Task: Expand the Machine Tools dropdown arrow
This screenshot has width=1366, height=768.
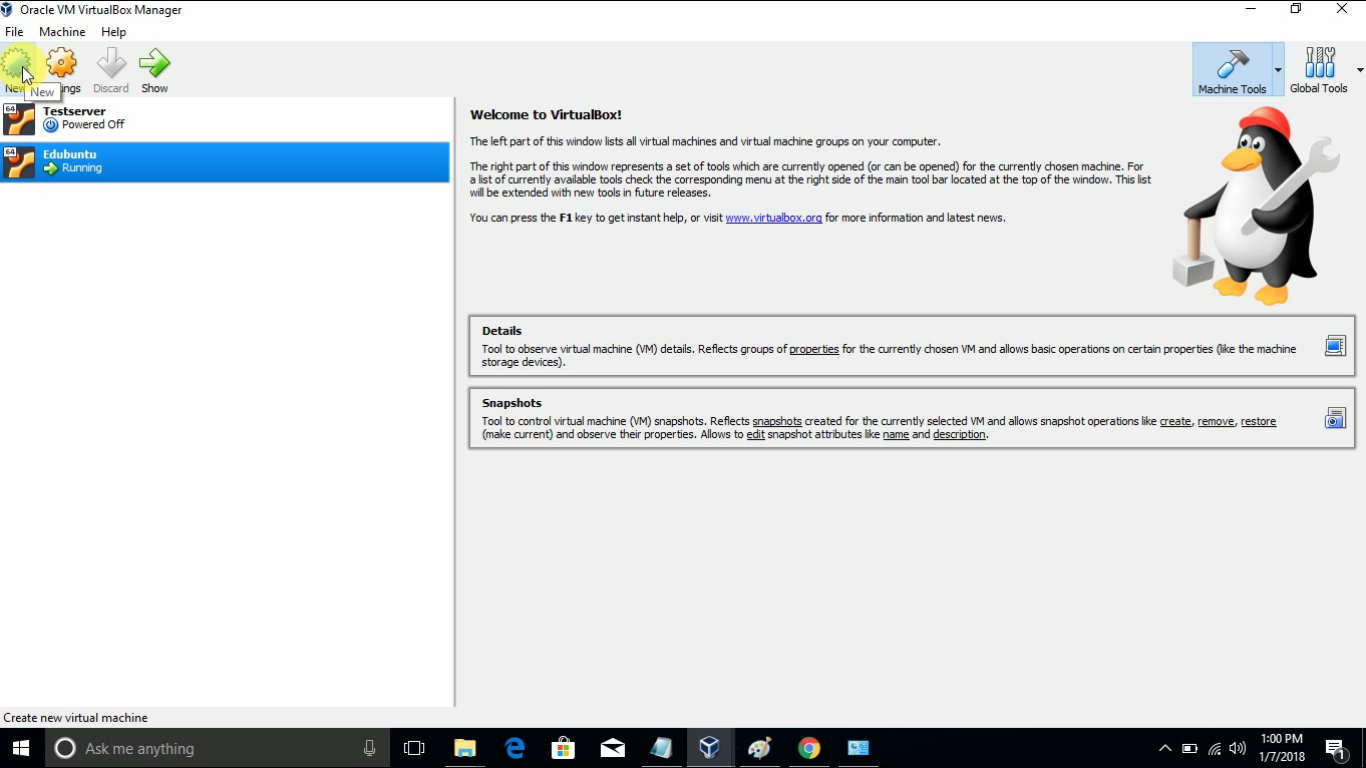Action: point(1278,70)
